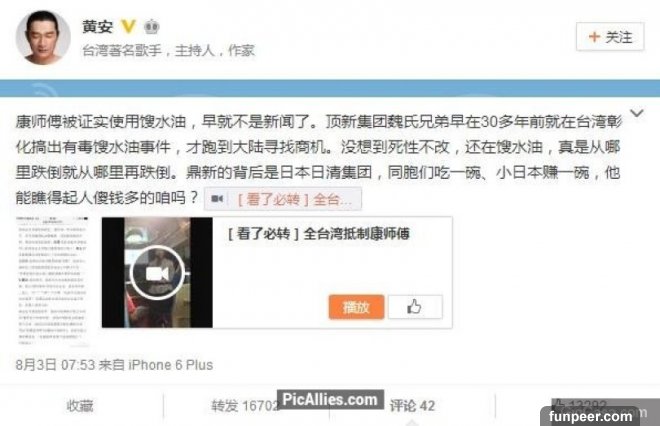The width and height of the screenshot is (660, 426).
Task: Open the 评论 42 comments tab
Action: pos(412,406)
